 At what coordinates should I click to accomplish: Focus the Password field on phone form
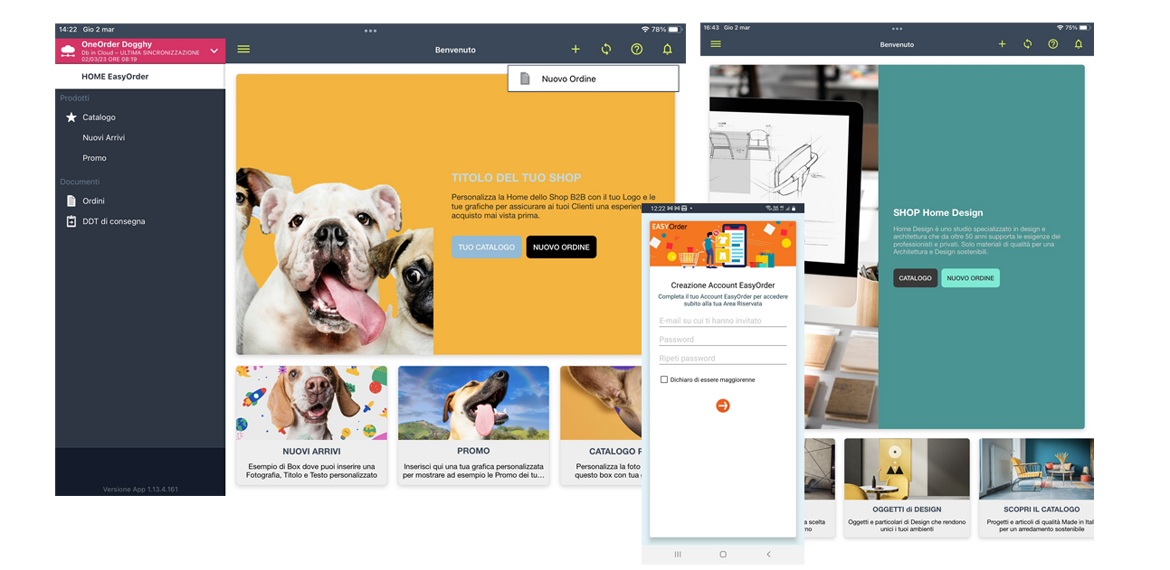tap(722, 340)
